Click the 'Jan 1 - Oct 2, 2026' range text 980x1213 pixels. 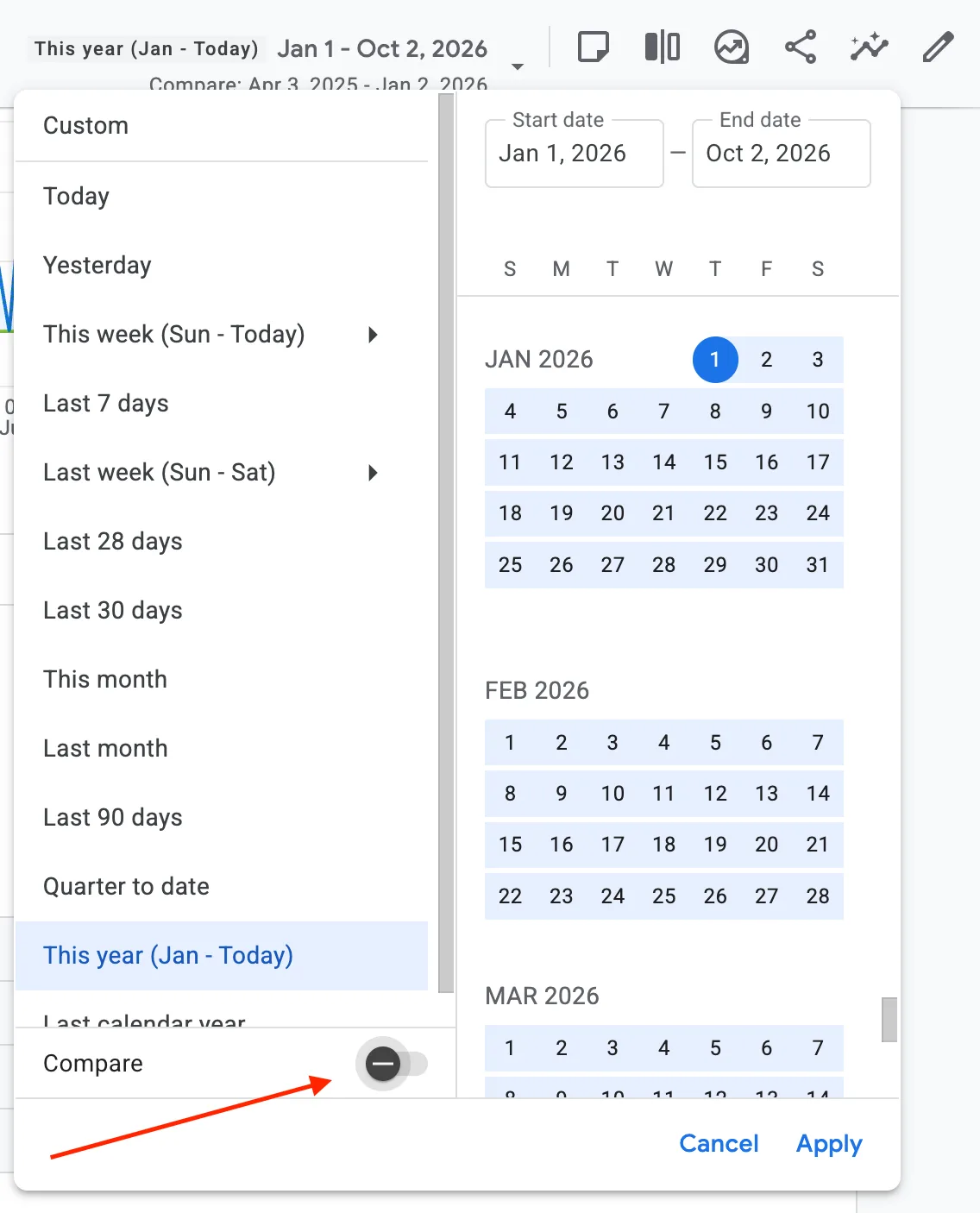pos(382,49)
